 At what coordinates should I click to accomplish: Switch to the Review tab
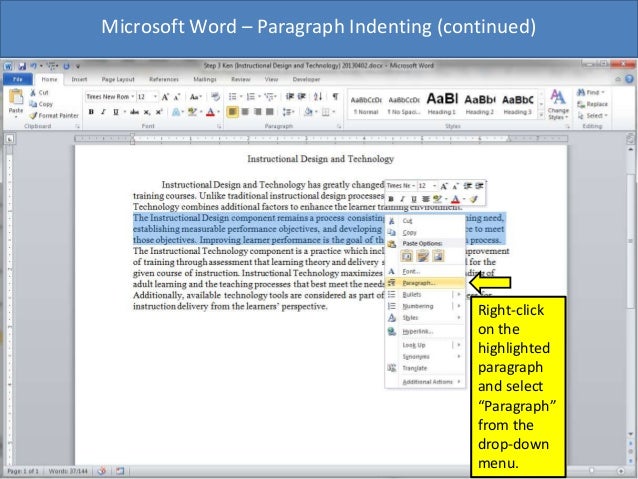click(x=240, y=79)
